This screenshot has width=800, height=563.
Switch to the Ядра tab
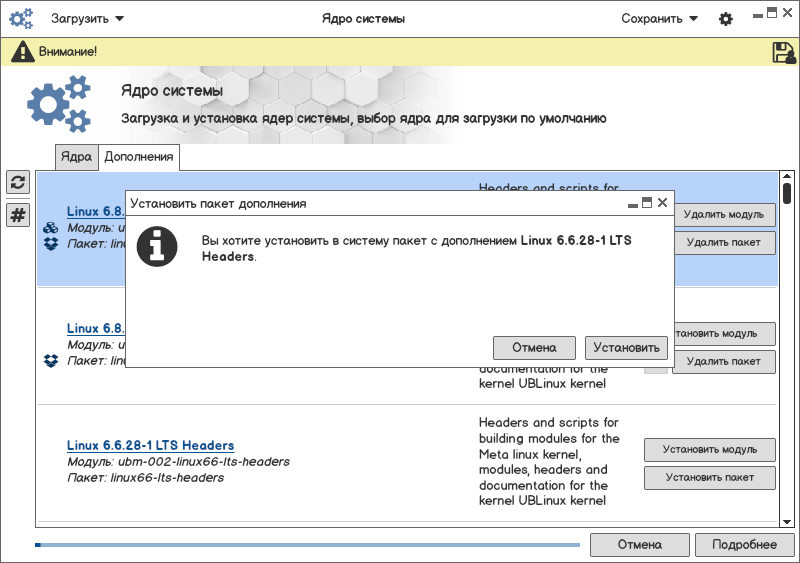(76, 157)
